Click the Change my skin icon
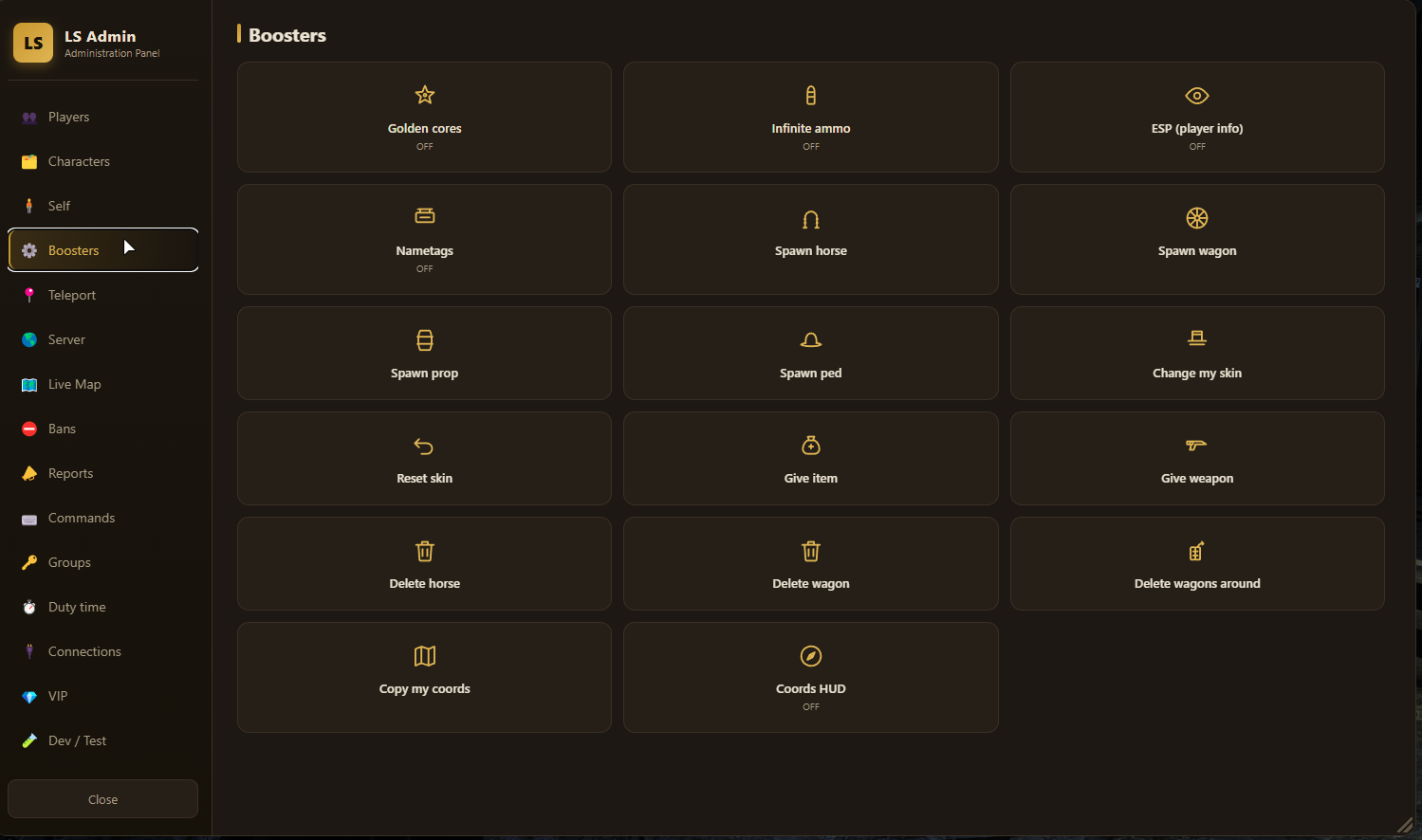 coord(1197,339)
